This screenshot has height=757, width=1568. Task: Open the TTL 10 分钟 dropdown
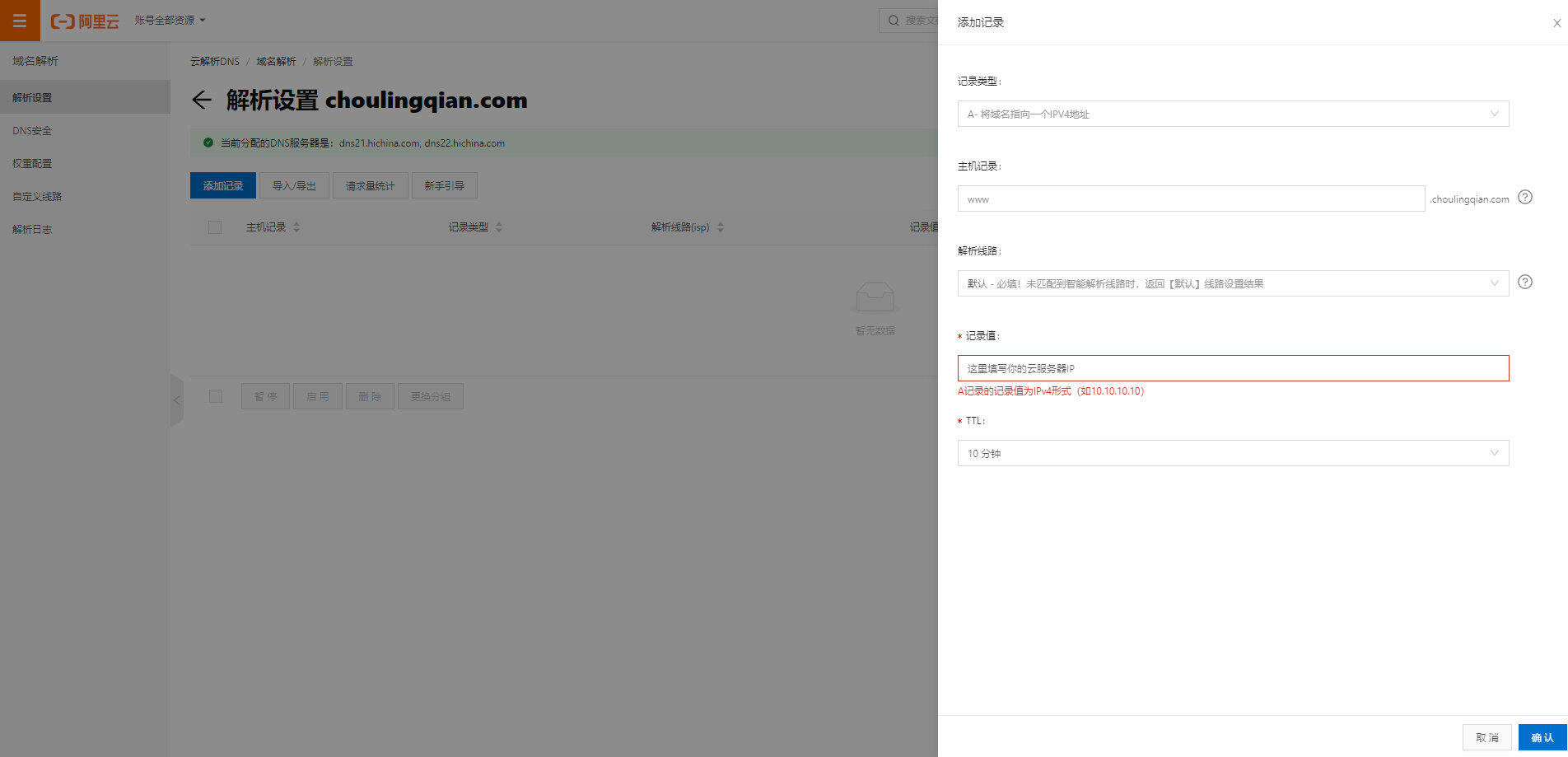(1233, 453)
